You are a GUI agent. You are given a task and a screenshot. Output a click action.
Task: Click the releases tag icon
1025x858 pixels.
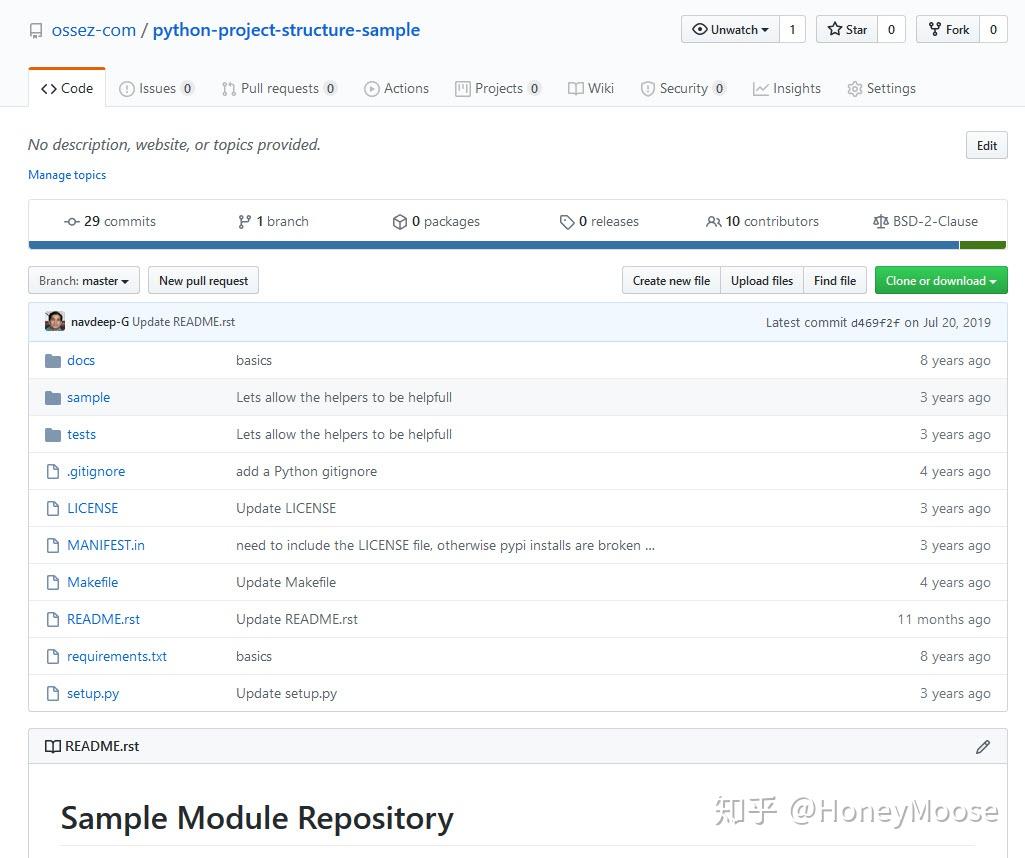click(567, 222)
